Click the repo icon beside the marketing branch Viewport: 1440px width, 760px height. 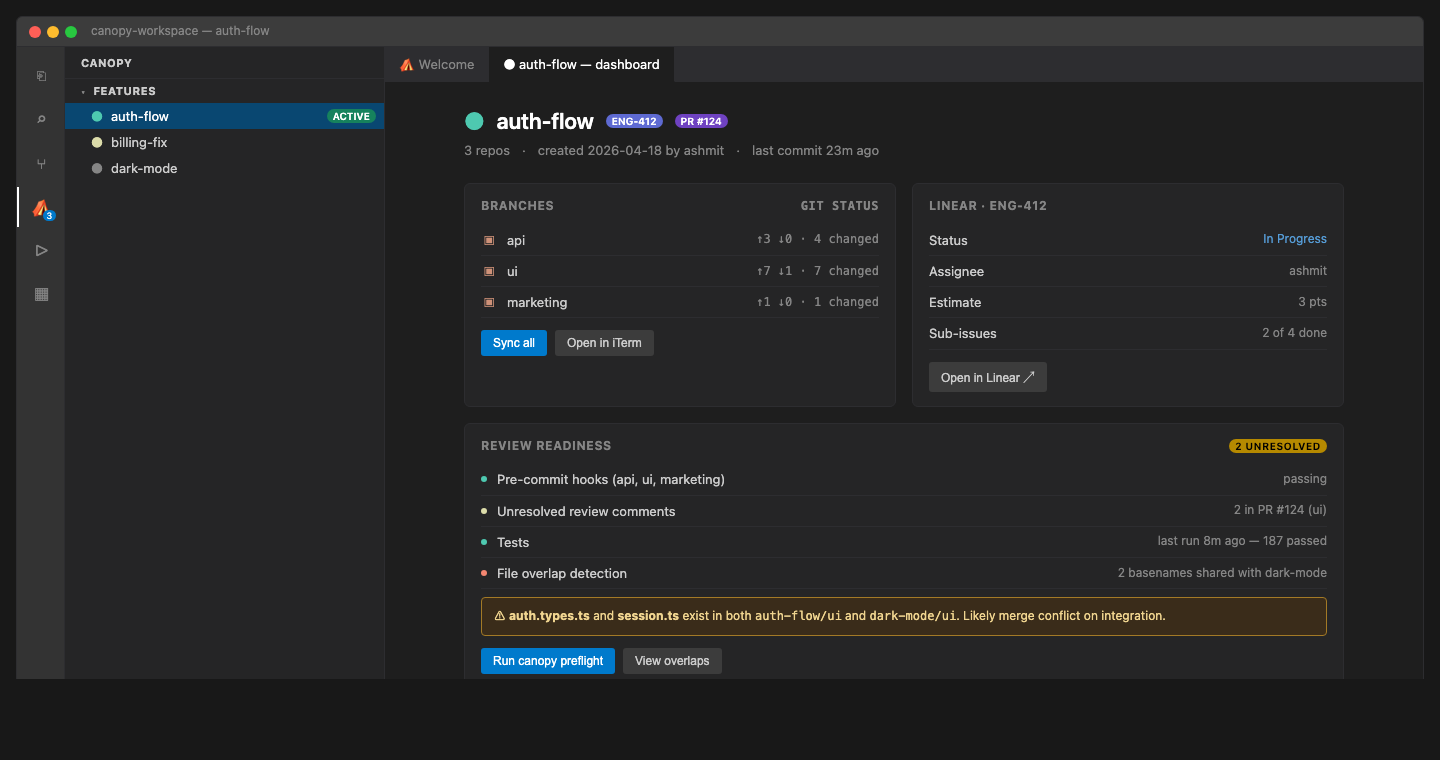coord(488,302)
